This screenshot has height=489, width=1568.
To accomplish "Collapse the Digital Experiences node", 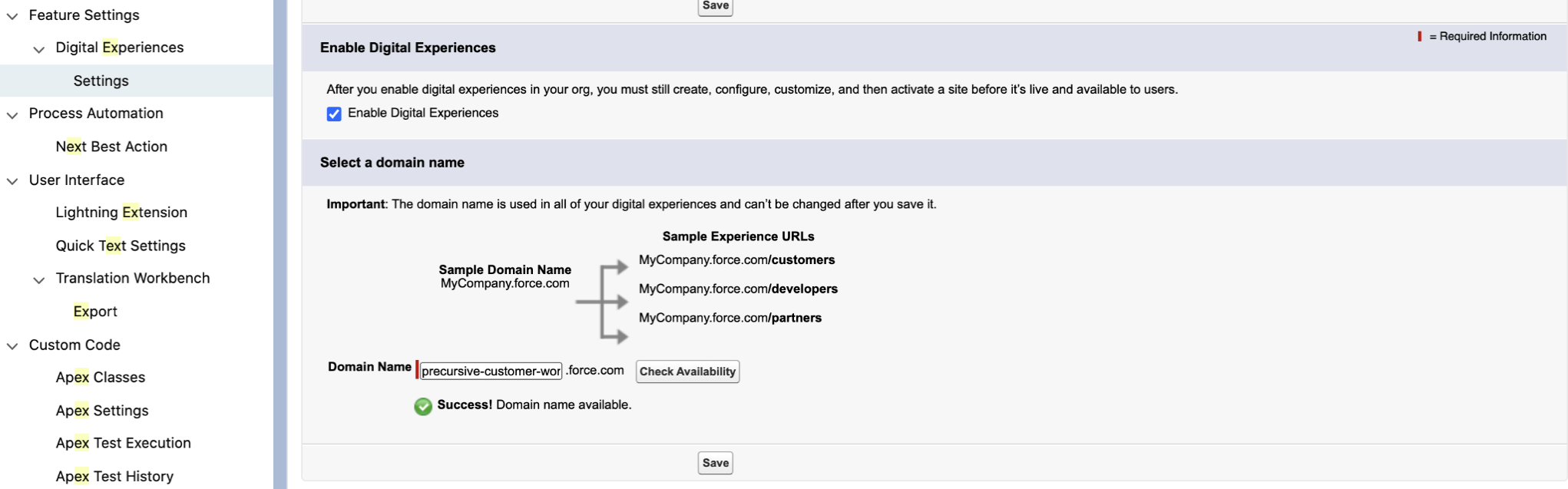I will [x=38, y=48].
